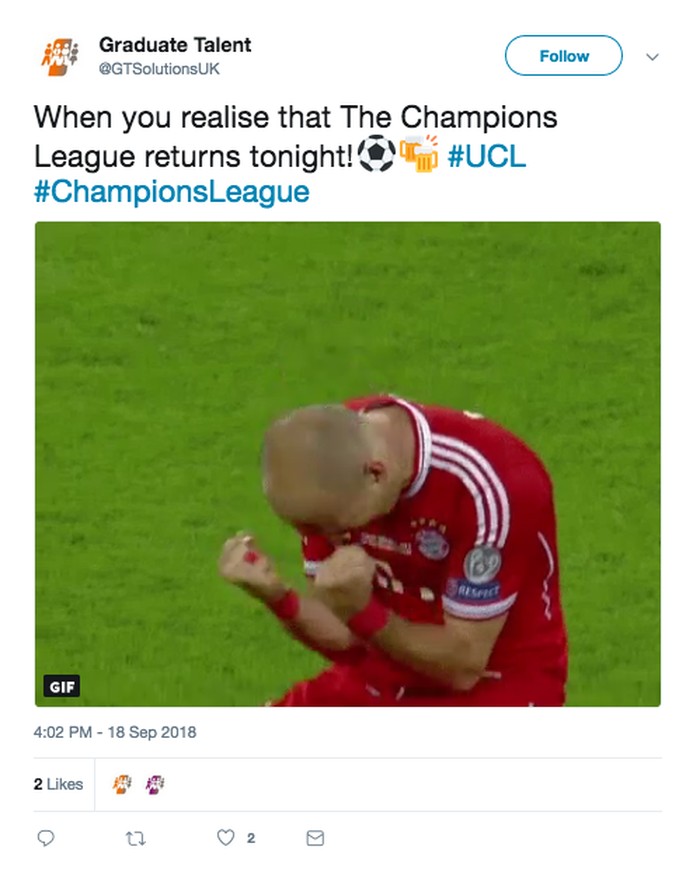Expand the tweet options chevron menu
The height and width of the screenshot is (878, 700).
click(652, 57)
